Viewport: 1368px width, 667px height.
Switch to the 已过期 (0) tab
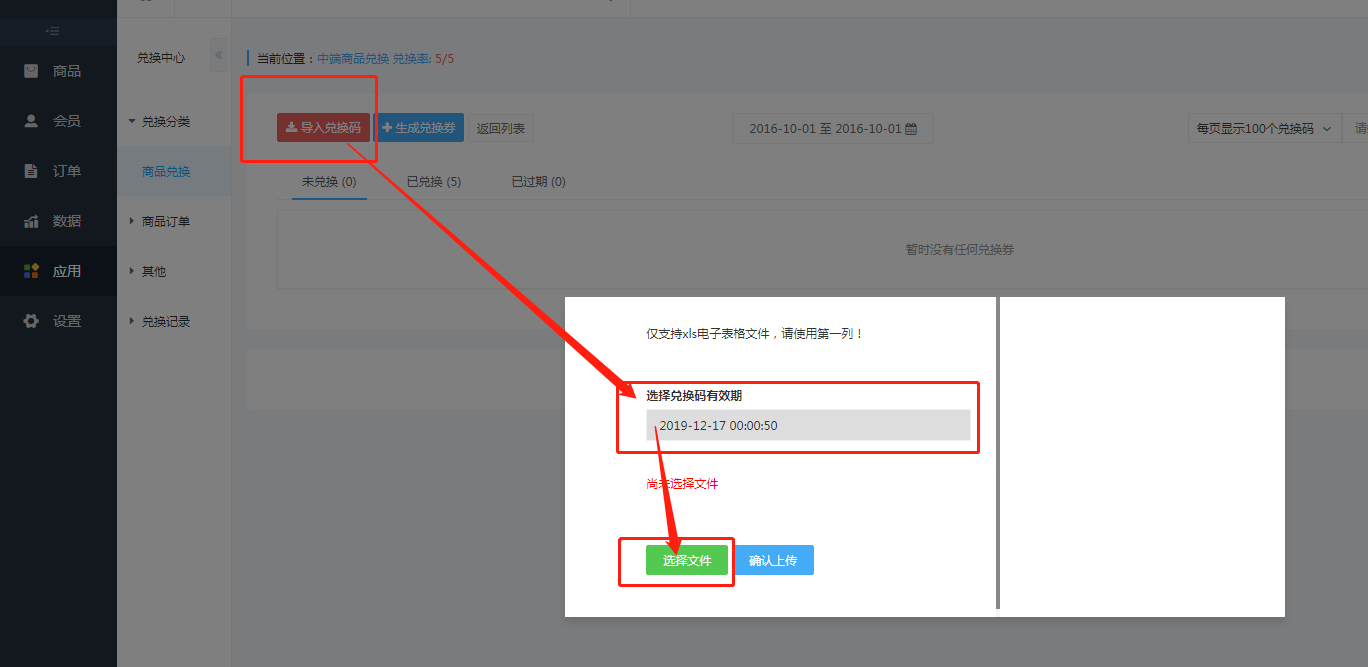[538, 182]
